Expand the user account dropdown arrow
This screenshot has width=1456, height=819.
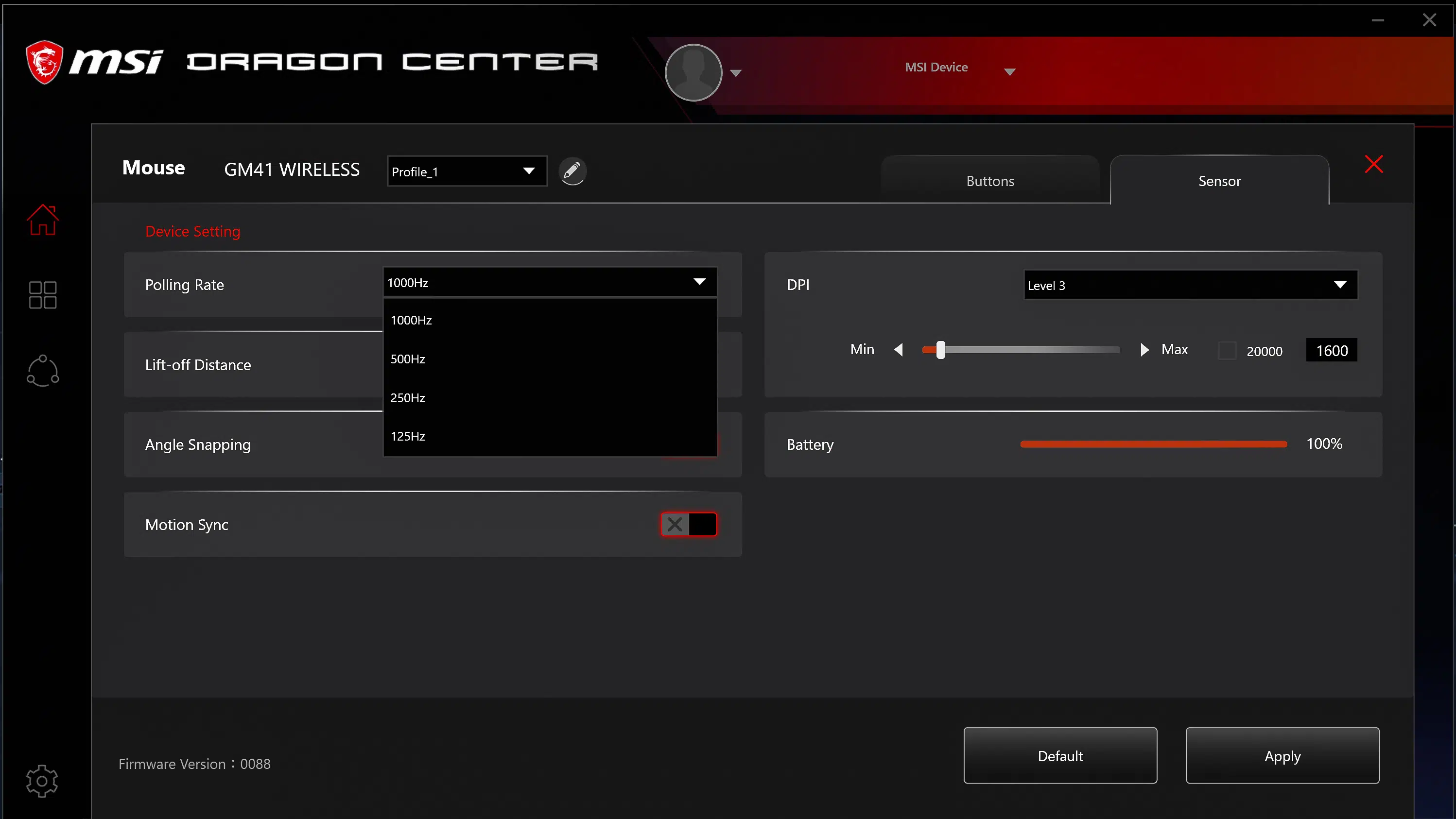coord(735,73)
